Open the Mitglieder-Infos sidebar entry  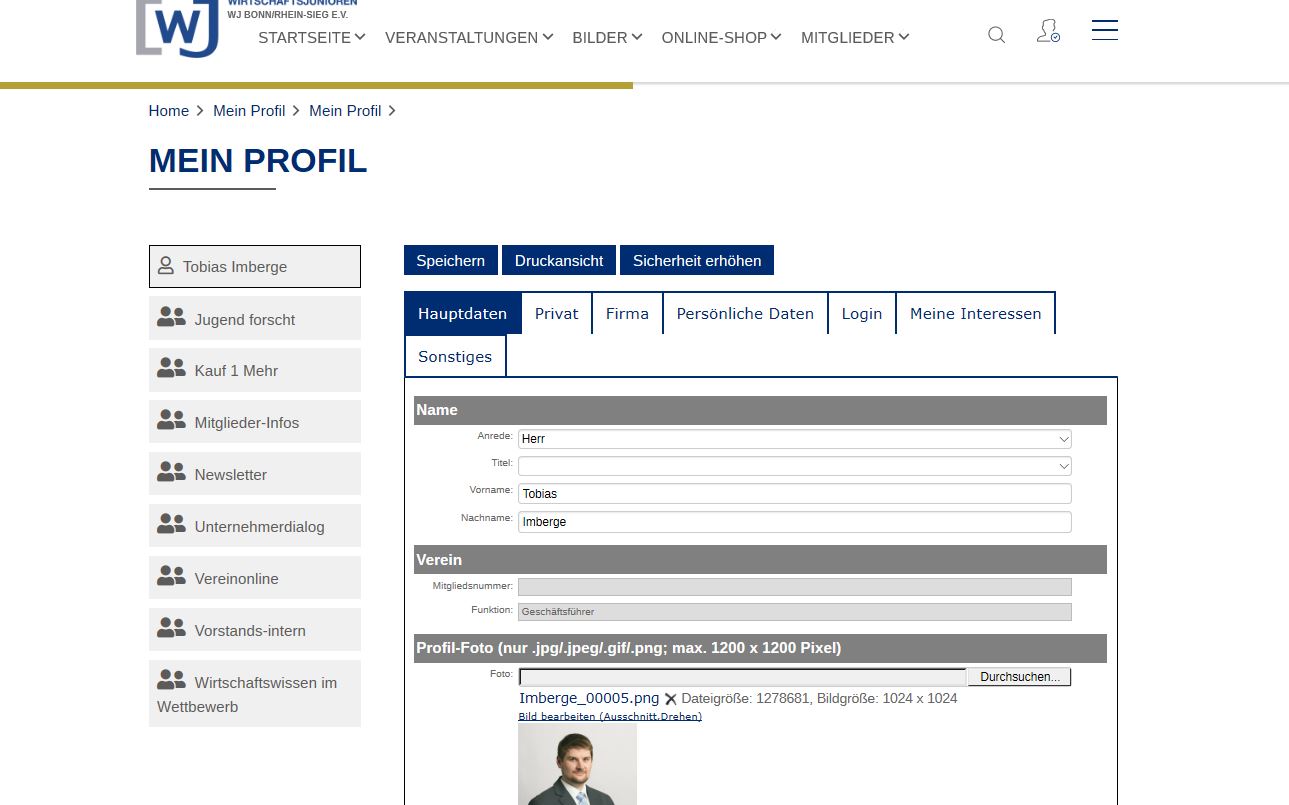255,422
